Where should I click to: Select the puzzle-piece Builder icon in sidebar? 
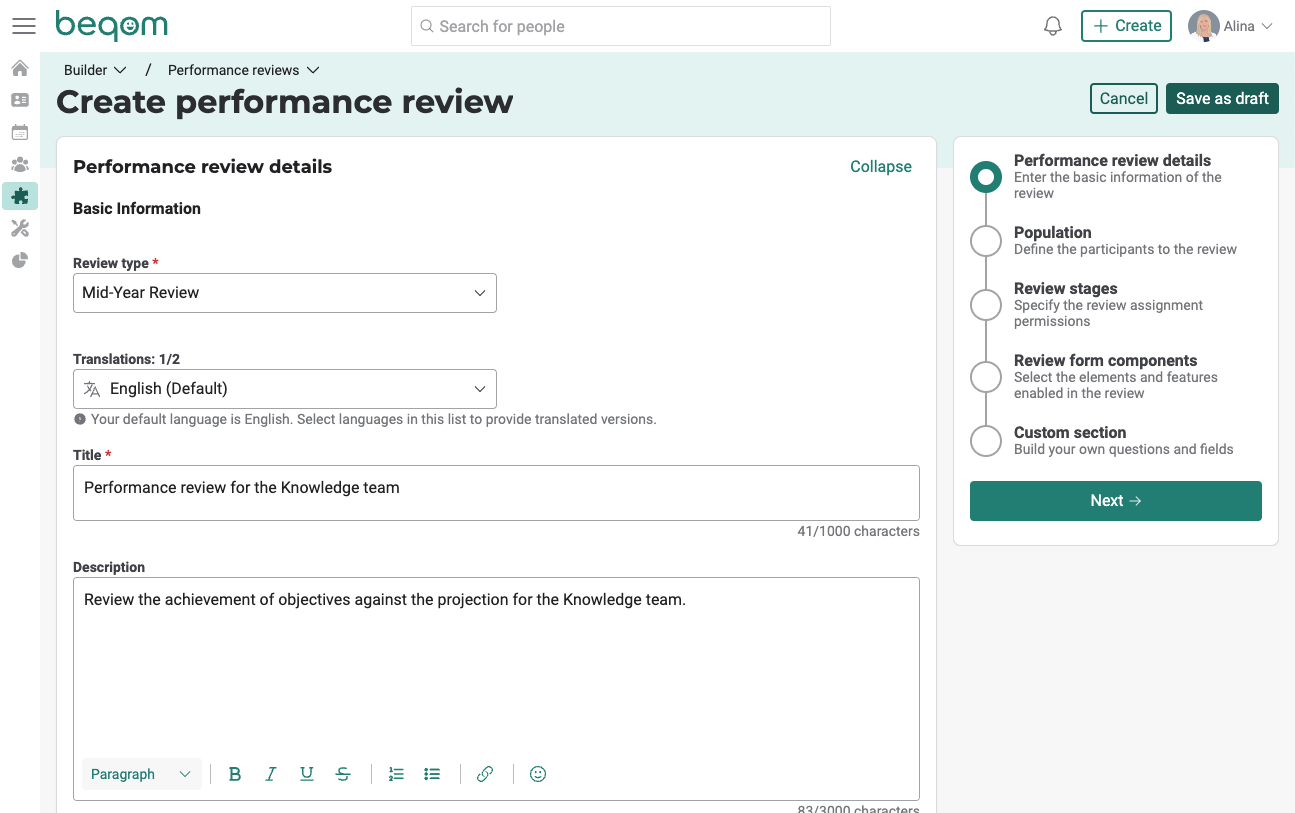point(20,196)
